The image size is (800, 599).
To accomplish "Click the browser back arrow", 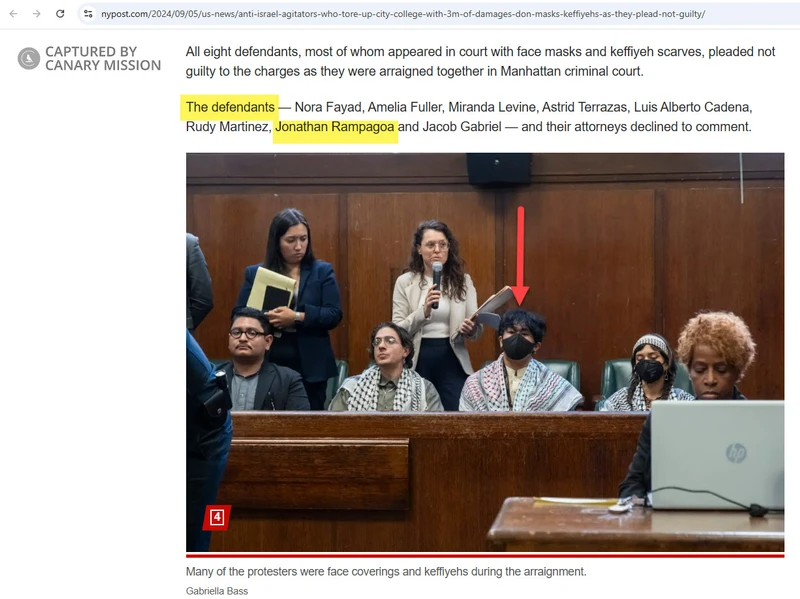I will click(x=13, y=14).
